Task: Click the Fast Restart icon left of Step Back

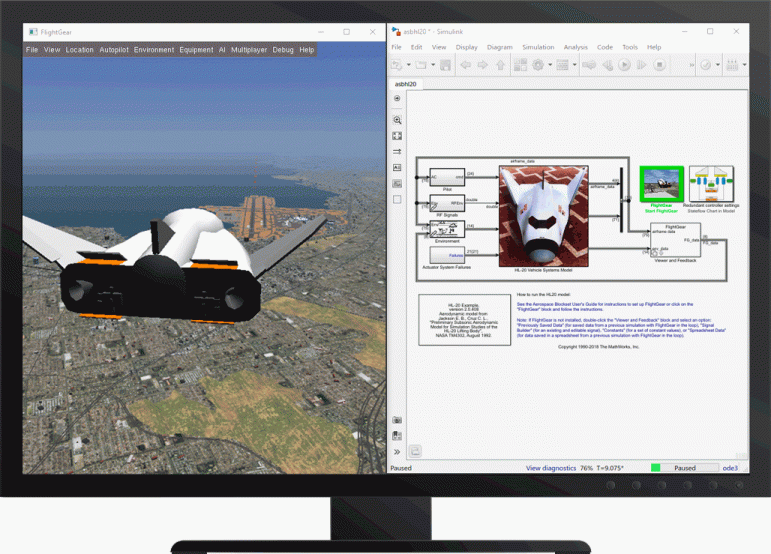Action: tap(589, 65)
